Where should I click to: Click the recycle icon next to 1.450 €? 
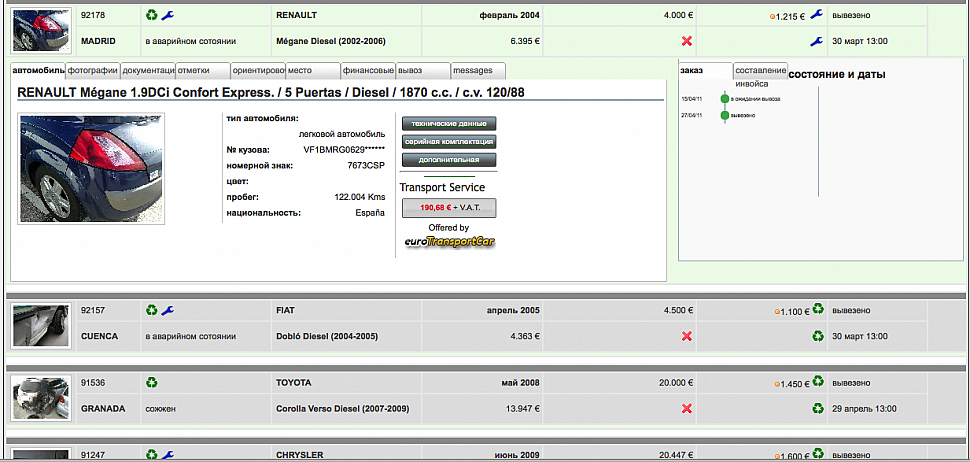tap(818, 382)
